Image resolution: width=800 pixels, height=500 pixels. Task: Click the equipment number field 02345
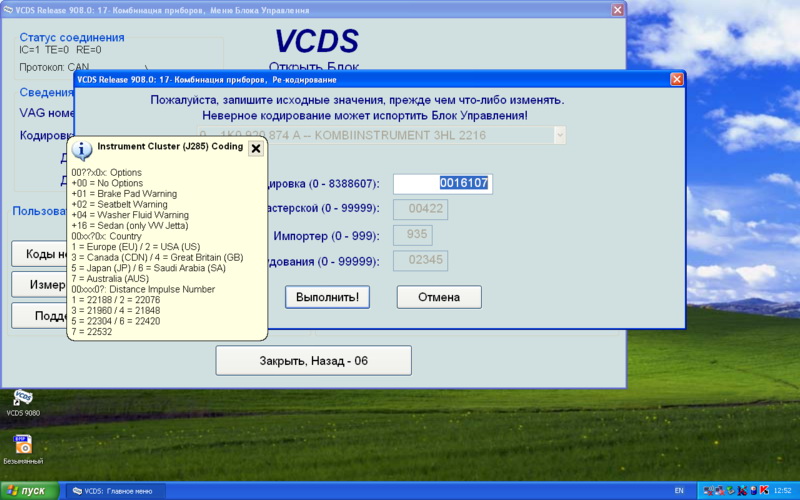click(x=420, y=260)
